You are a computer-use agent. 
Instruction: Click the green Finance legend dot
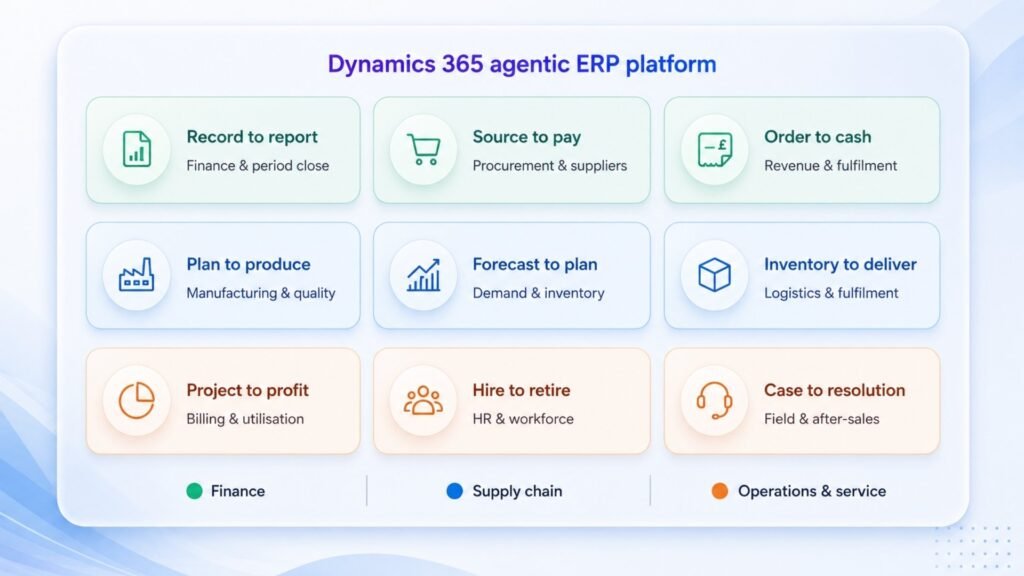[194, 491]
